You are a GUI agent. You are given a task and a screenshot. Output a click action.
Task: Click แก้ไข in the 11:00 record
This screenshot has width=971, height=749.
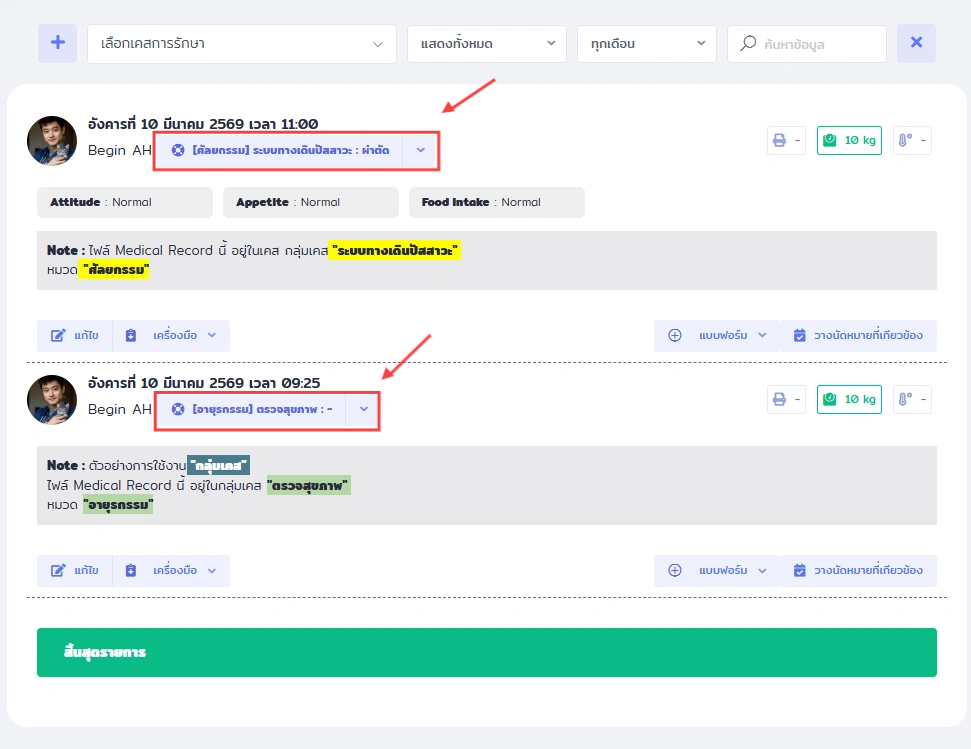click(x=75, y=335)
